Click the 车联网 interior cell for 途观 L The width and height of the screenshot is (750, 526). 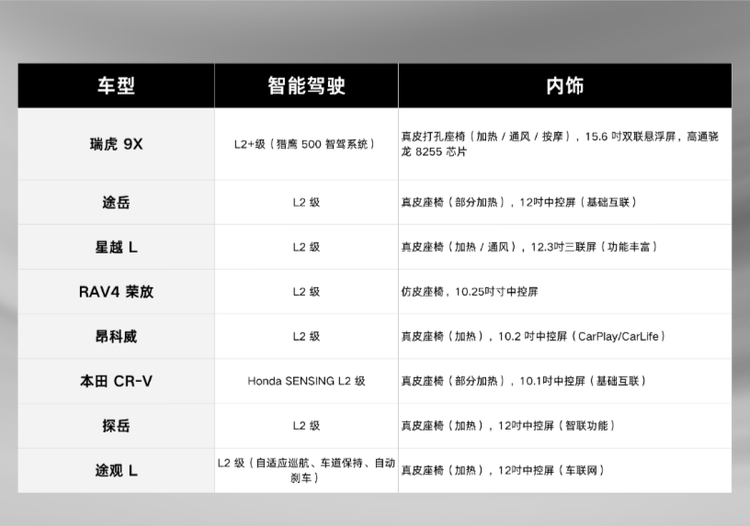[x=564, y=470]
